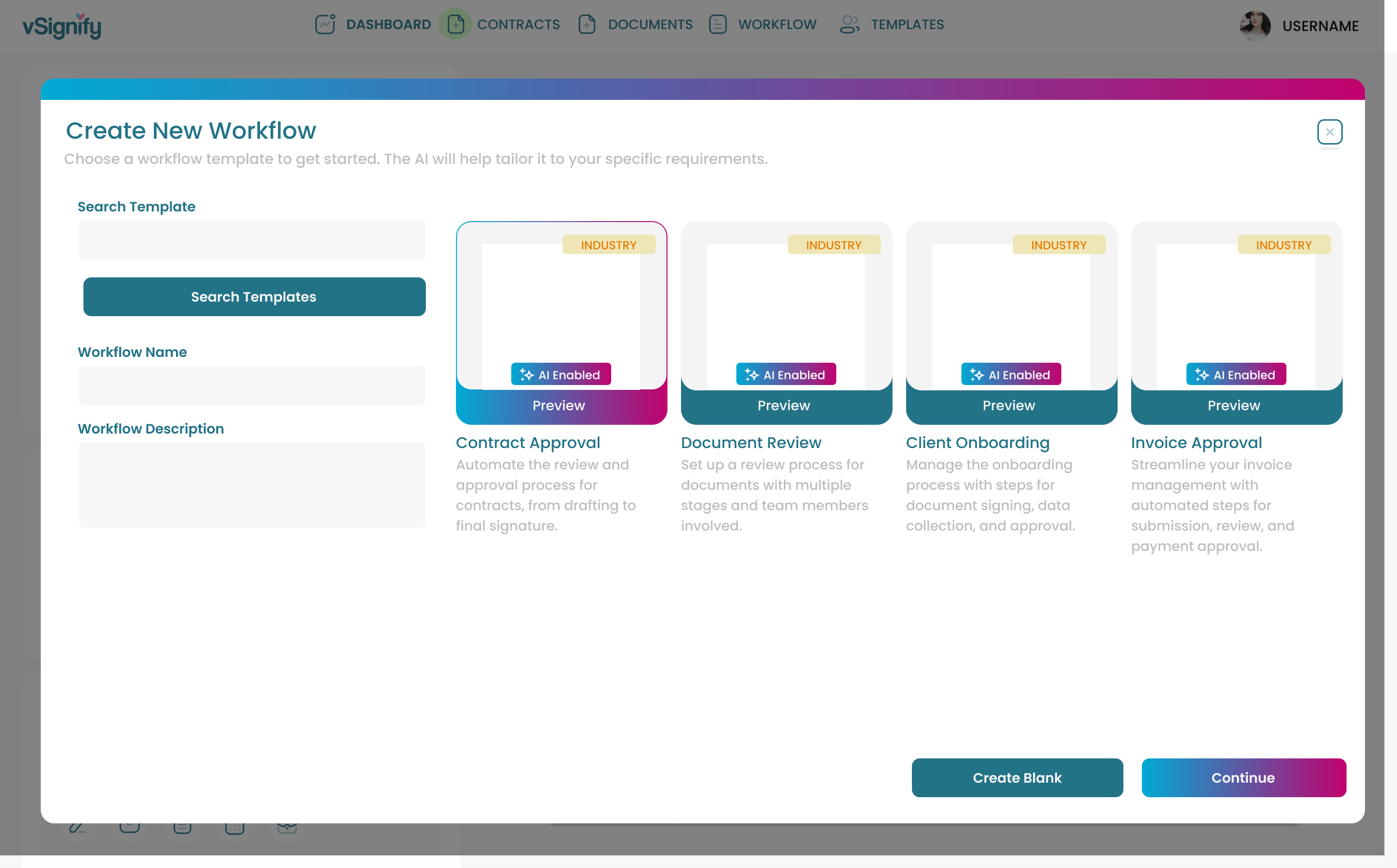Image resolution: width=1397 pixels, height=868 pixels.
Task: Open the USERNAME profile avatar
Action: pos(1254,26)
